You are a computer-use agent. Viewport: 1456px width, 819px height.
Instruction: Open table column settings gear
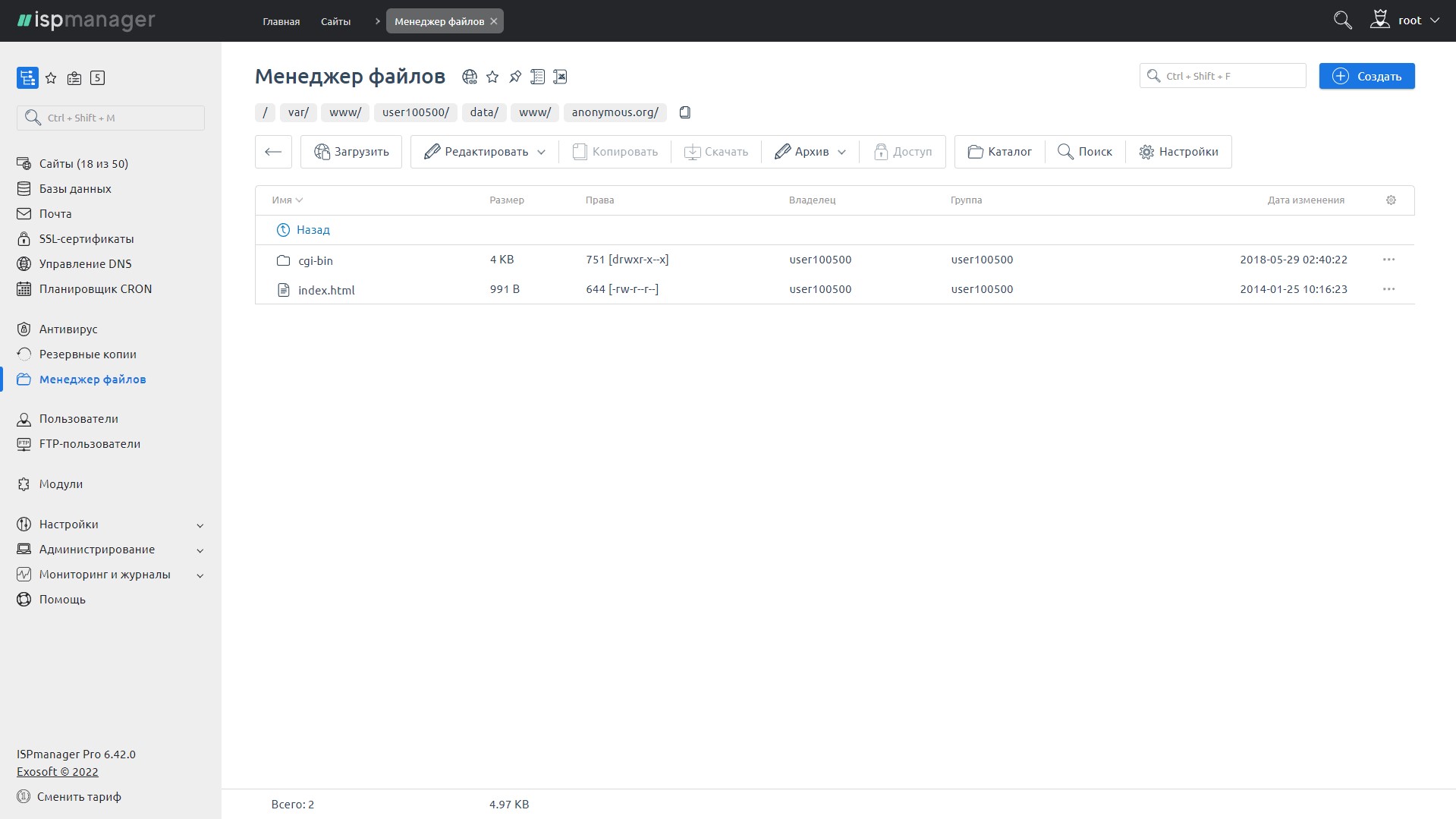coord(1391,200)
